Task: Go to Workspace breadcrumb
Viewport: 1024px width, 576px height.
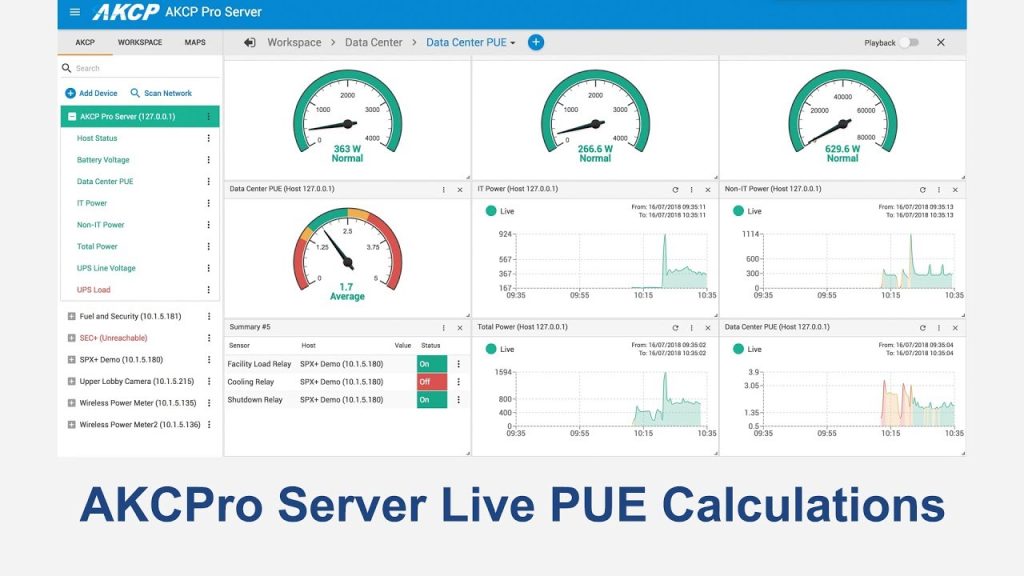Action: click(x=294, y=42)
